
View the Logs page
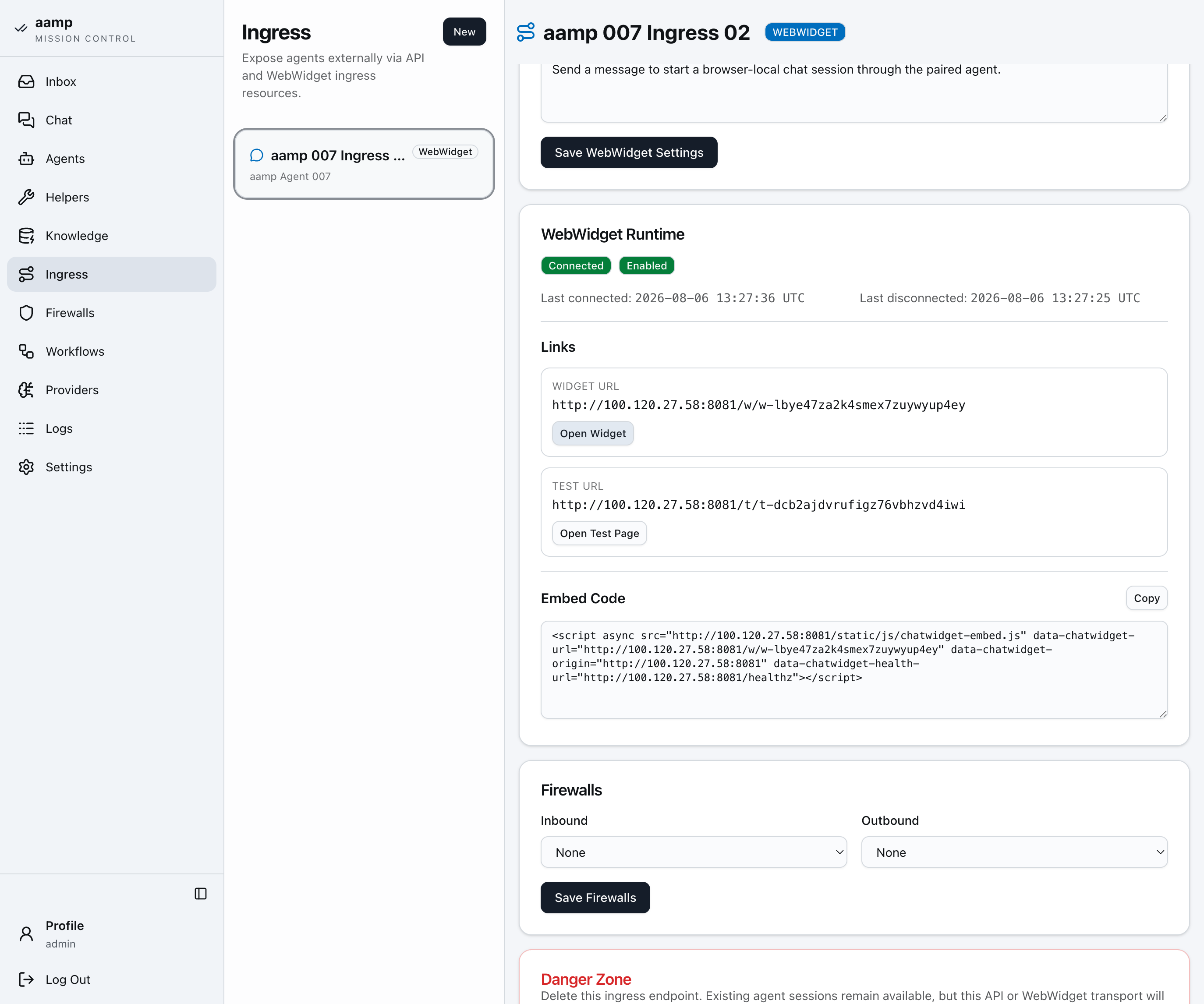tap(112, 428)
